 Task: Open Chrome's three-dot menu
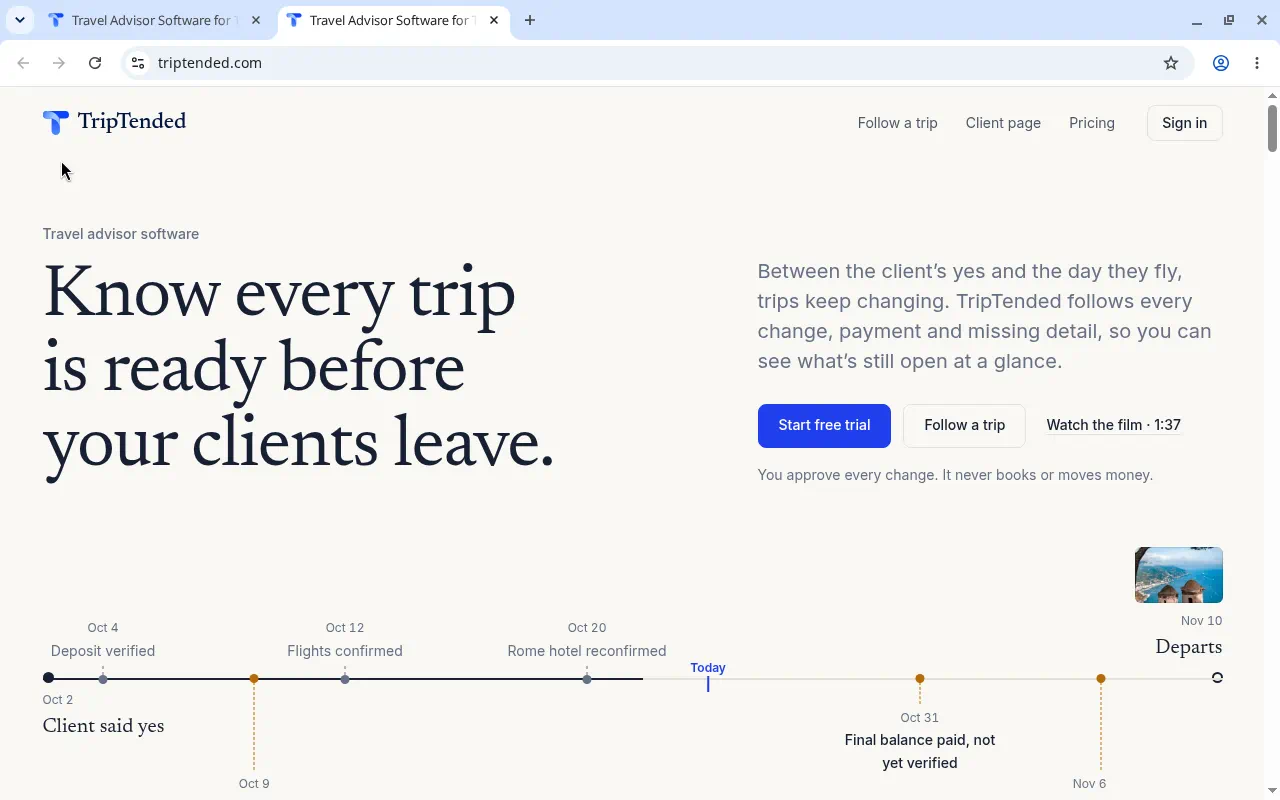pos(1257,63)
